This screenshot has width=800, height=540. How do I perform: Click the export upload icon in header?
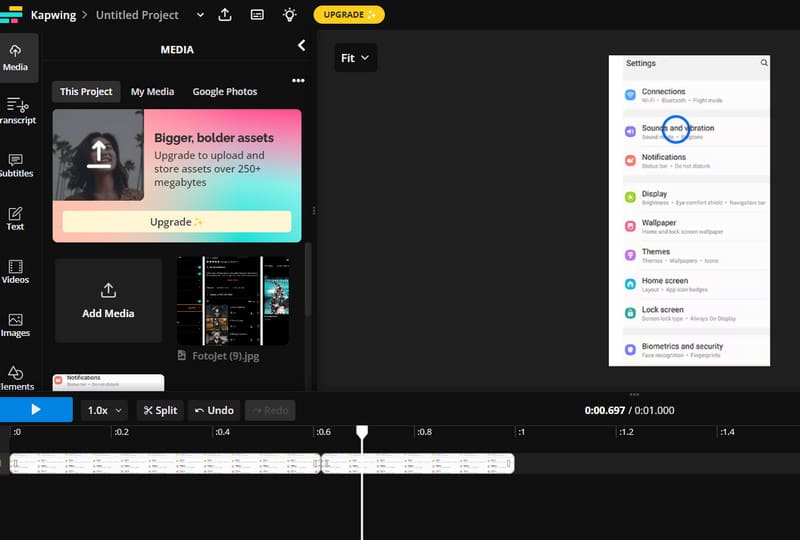click(225, 15)
